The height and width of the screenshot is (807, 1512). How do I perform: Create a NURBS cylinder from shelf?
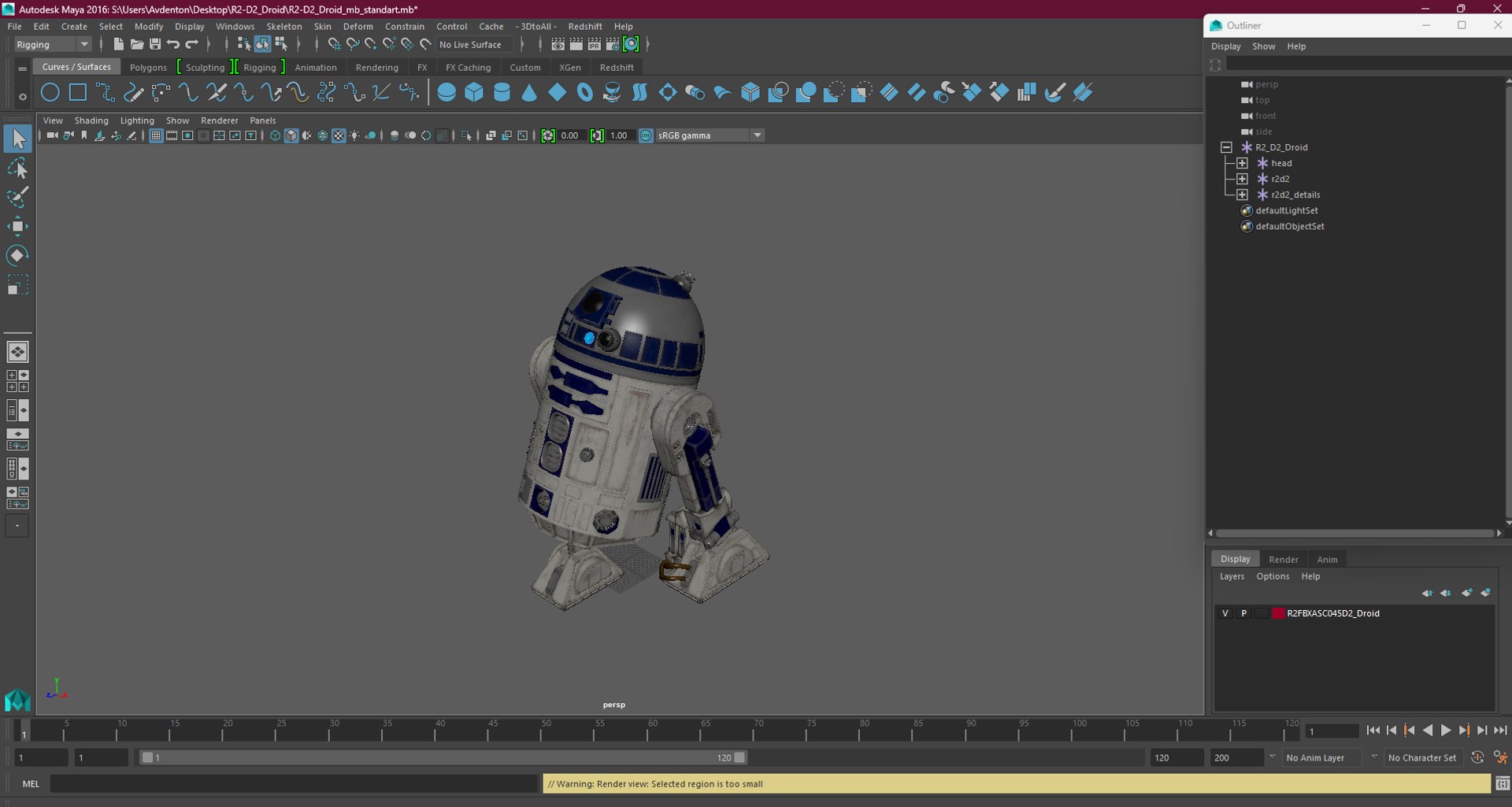[502, 93]
